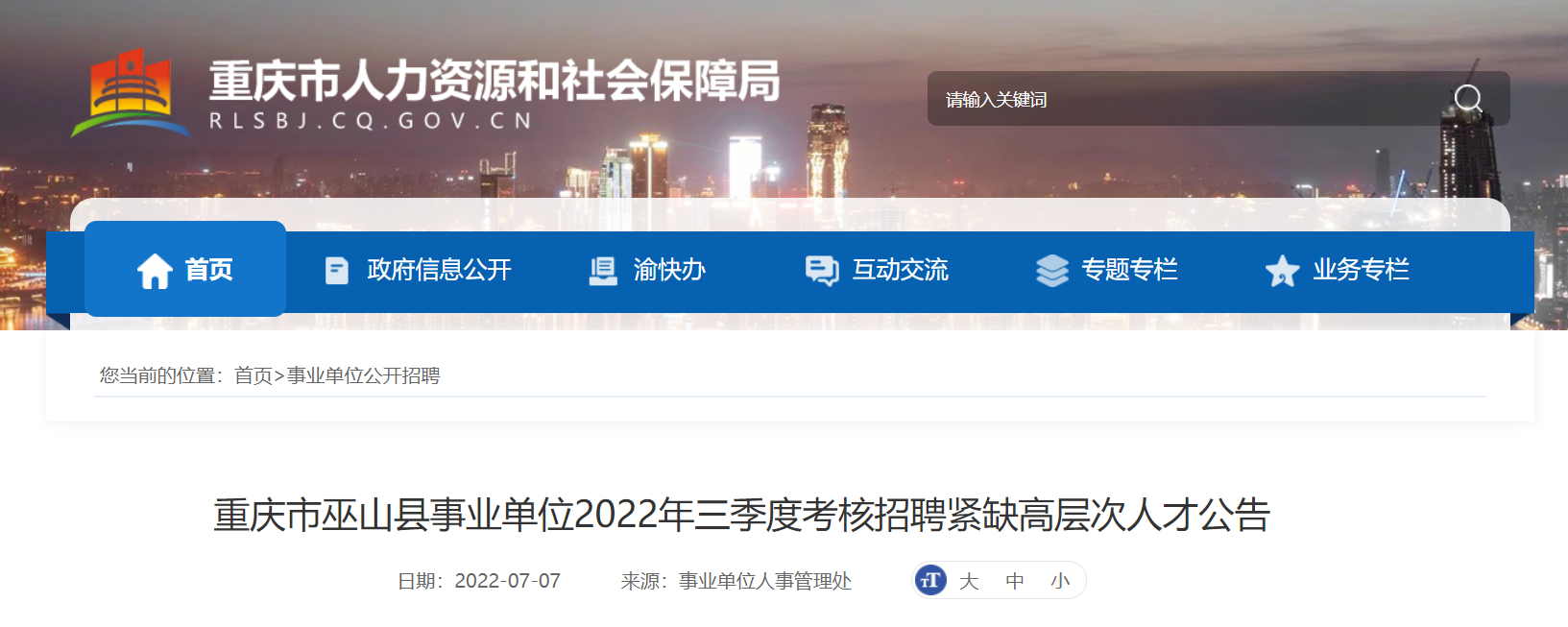Image resolution: width=1568 pixels, height=627 pixels.
Task: Click the layers icon beside 专题专栏
Action: (x=1052, y=271)
